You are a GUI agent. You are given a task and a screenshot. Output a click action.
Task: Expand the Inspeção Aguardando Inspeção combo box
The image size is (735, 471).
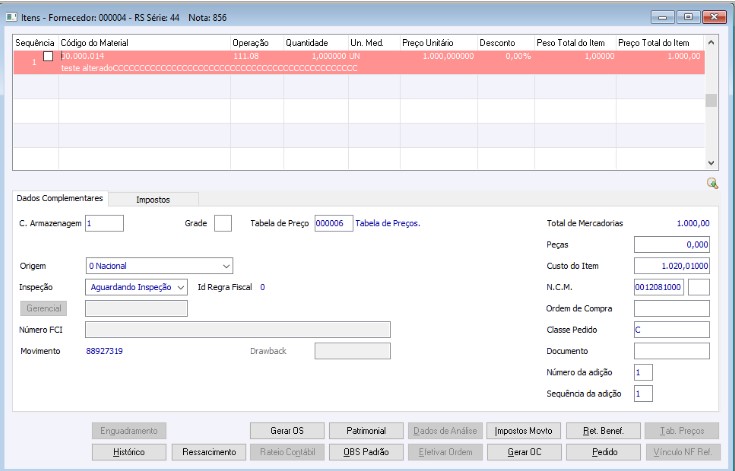coord(136,287)
